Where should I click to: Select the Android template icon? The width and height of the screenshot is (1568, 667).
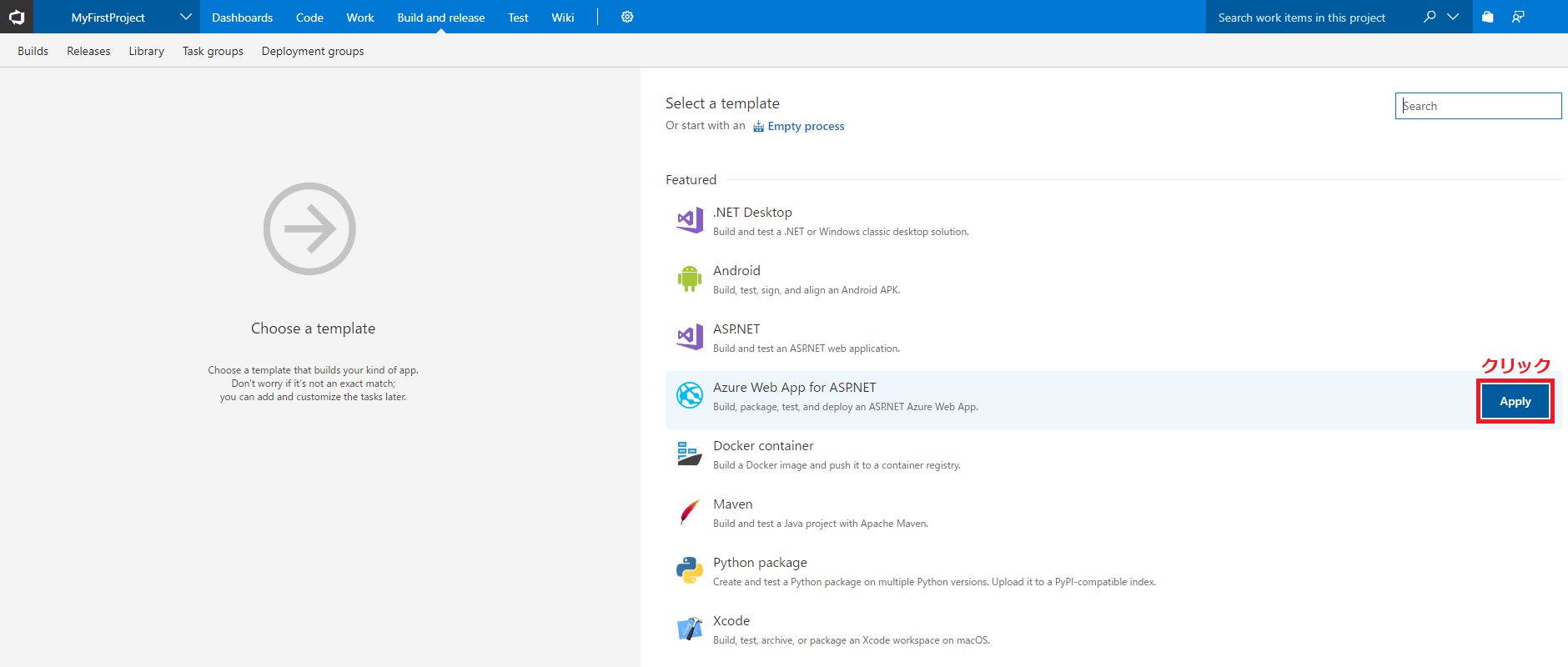(689, 278)
